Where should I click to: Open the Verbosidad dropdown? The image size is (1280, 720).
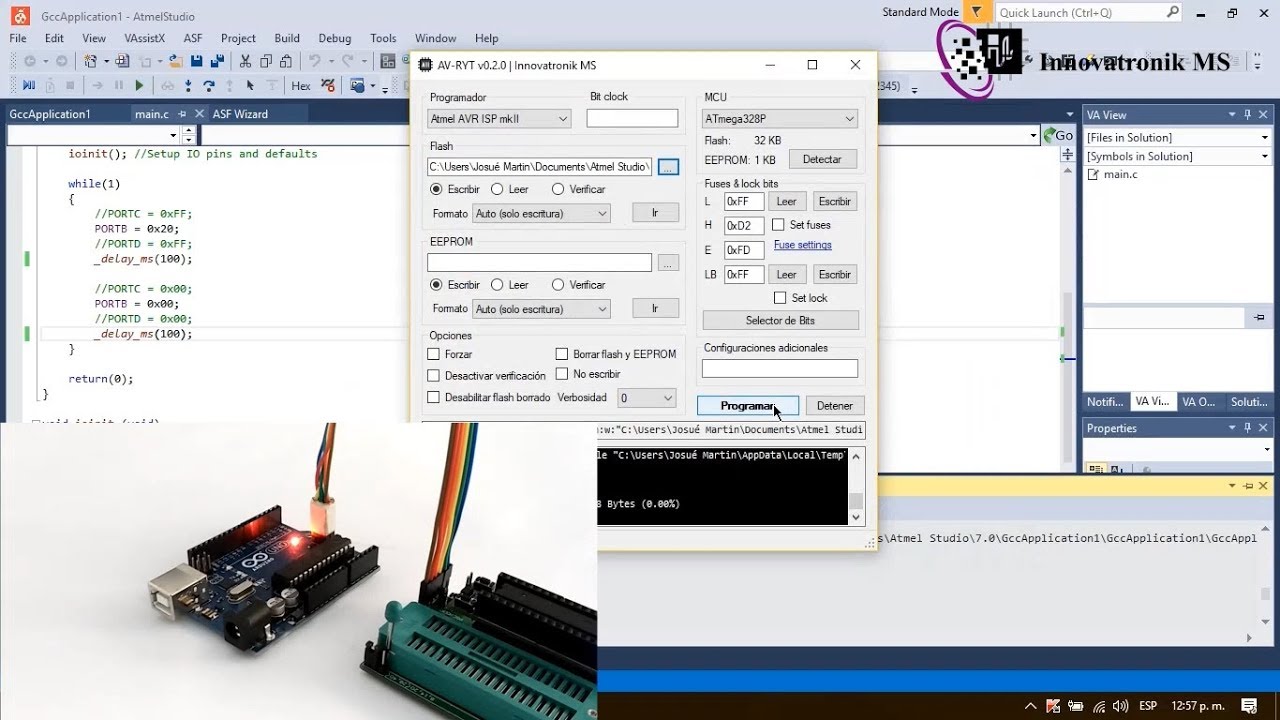[646, 398]
